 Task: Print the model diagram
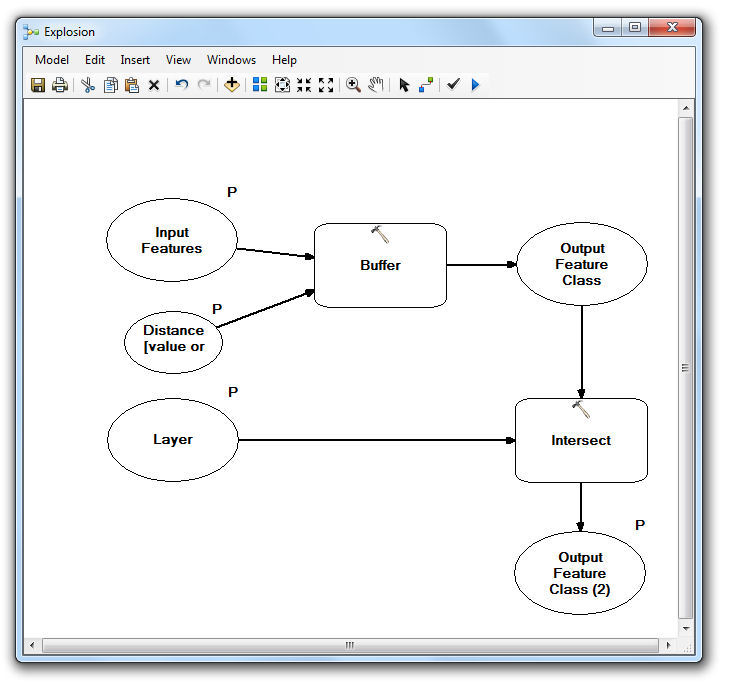(x=60, y=85)
